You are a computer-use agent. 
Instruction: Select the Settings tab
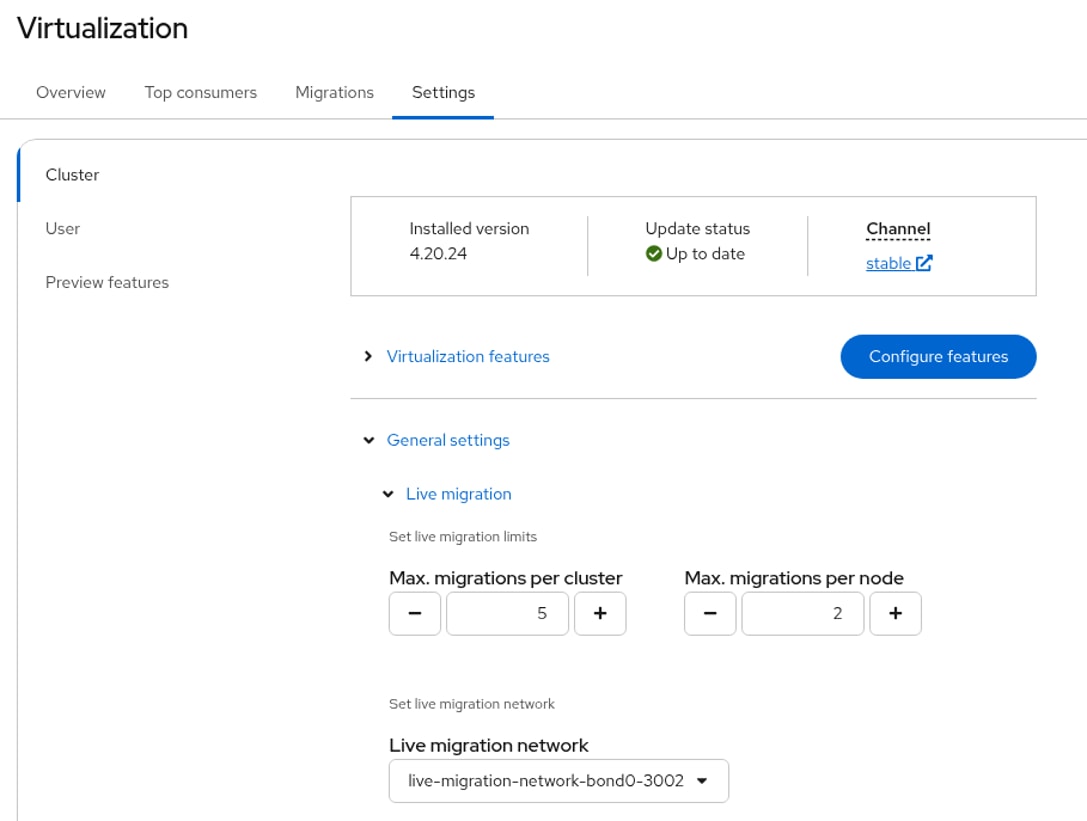(x=443, y=92)
